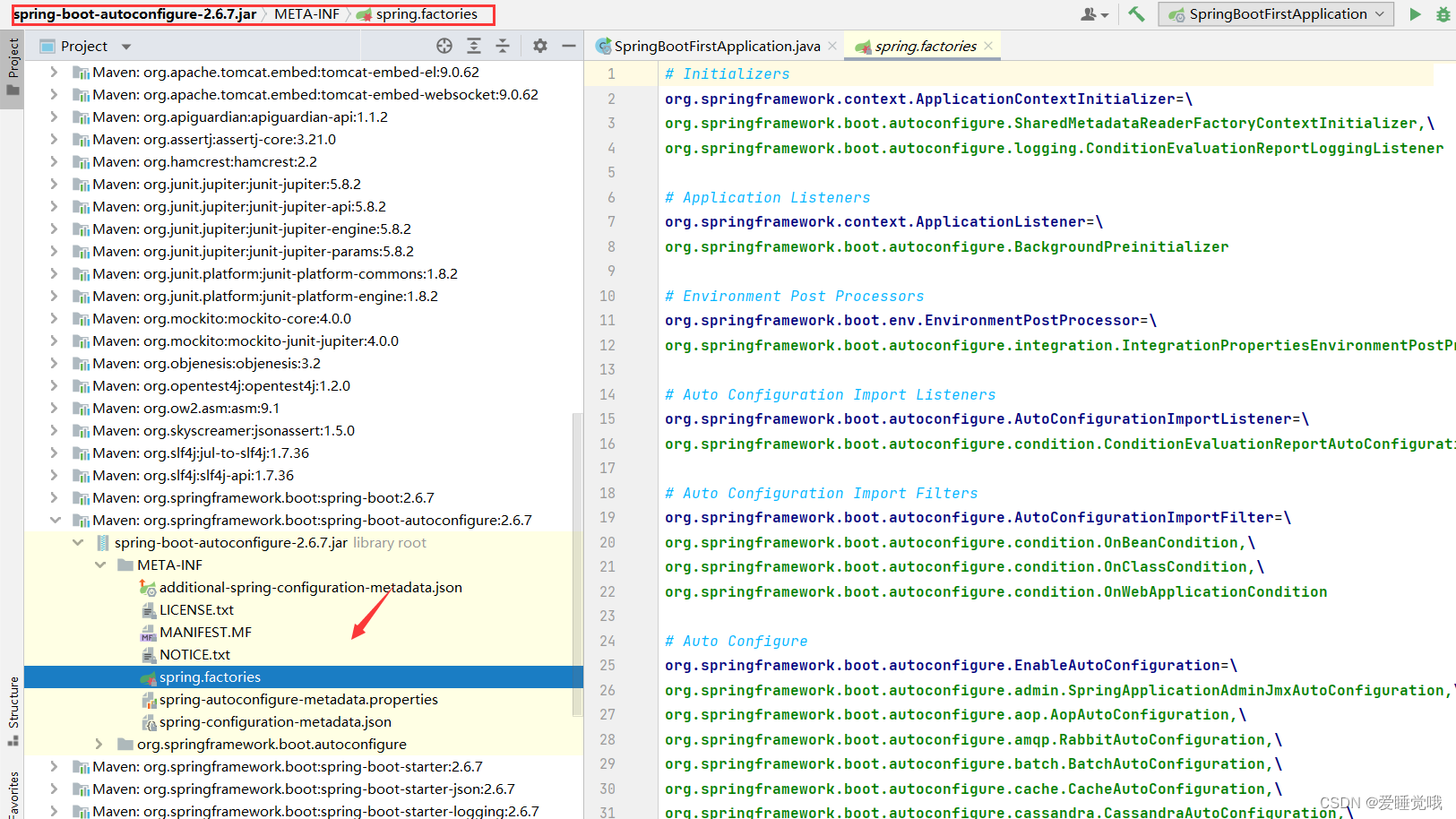Click the OnBeanCondition line in editor
Viewport: 1456px width, 819px height.
pyautogui.click(x=960, y=542)
